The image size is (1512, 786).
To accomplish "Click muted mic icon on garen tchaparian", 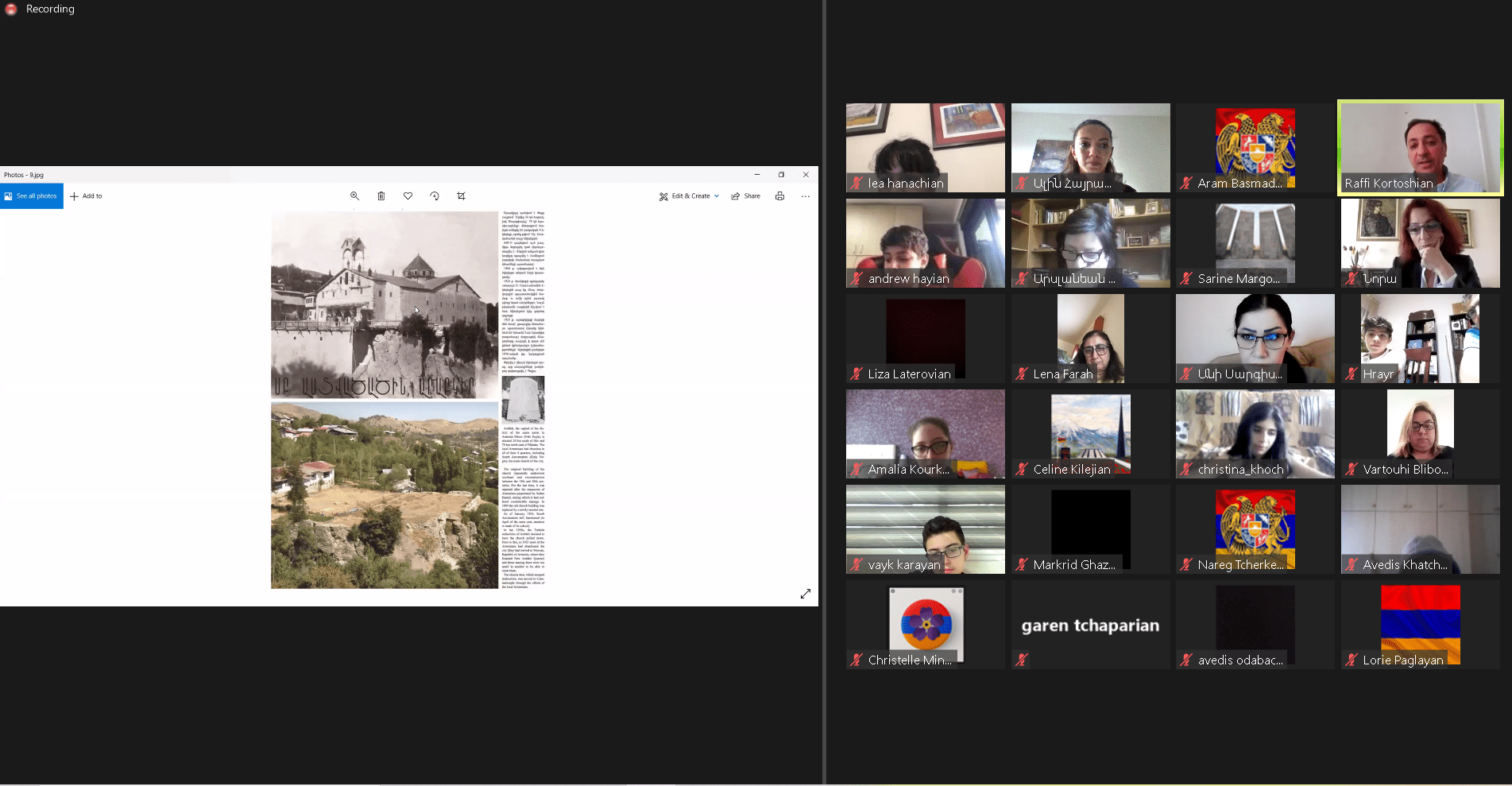I will point(1023,660).
